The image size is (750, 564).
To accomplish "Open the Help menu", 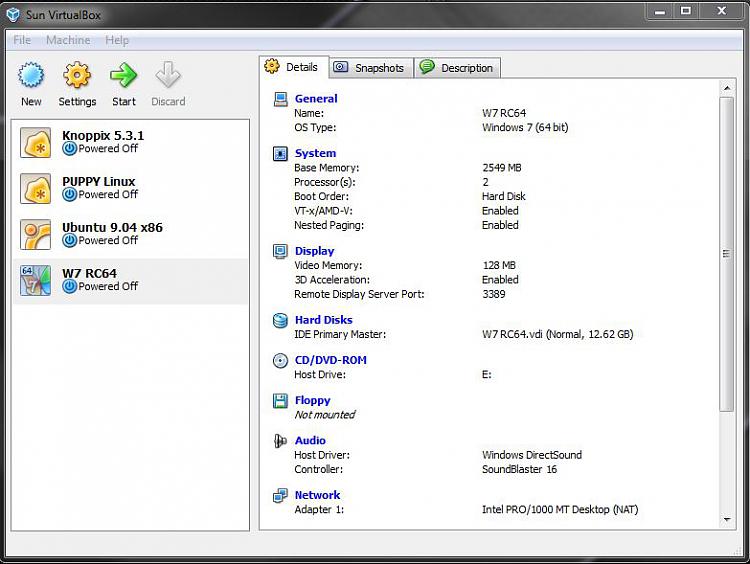I will pos(117,40).
